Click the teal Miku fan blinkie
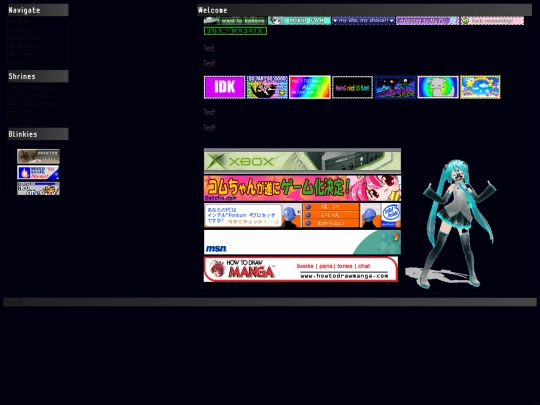 point(299,21)
